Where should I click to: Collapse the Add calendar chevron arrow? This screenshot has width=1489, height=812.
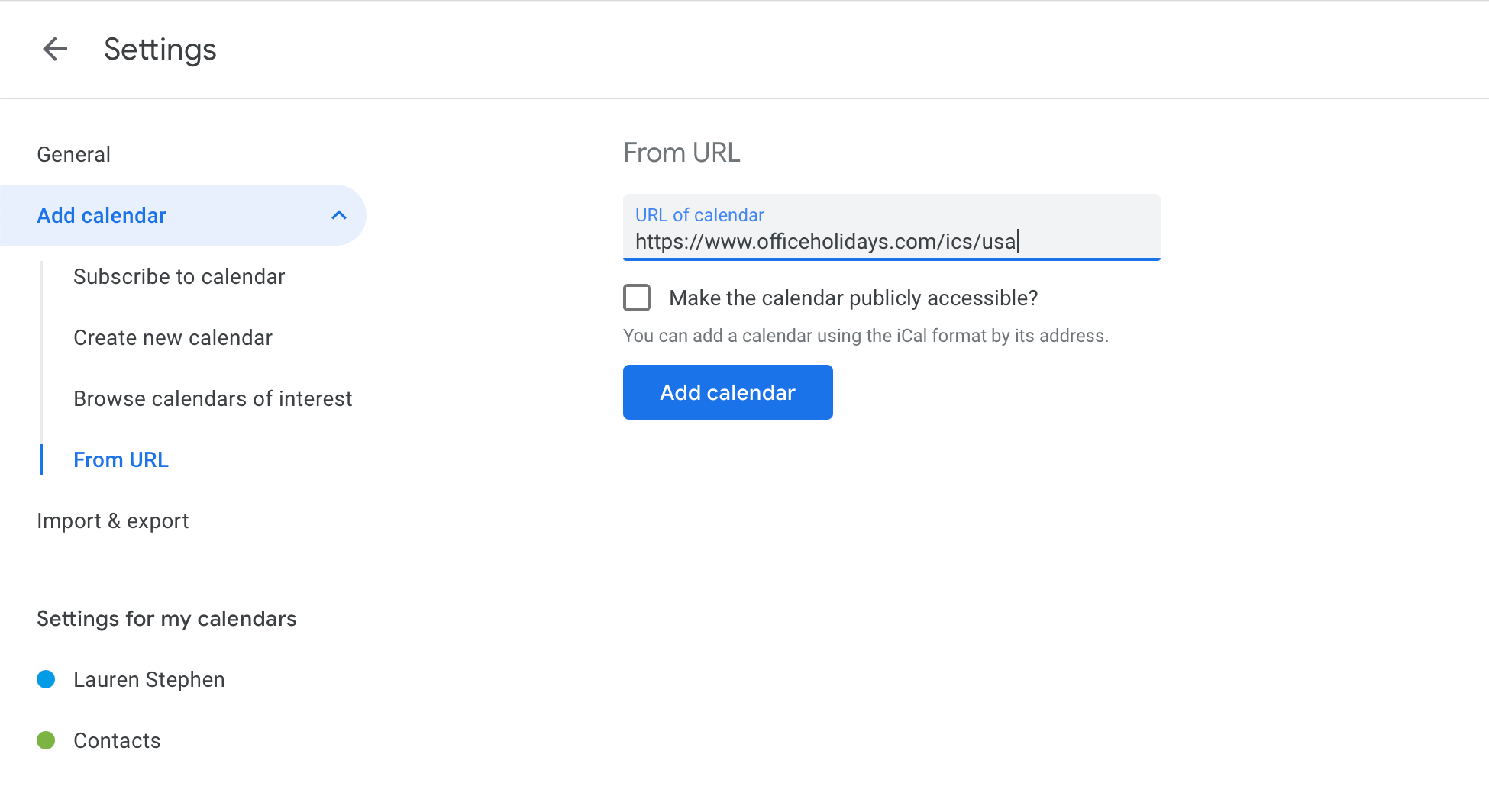pos(339,215)
